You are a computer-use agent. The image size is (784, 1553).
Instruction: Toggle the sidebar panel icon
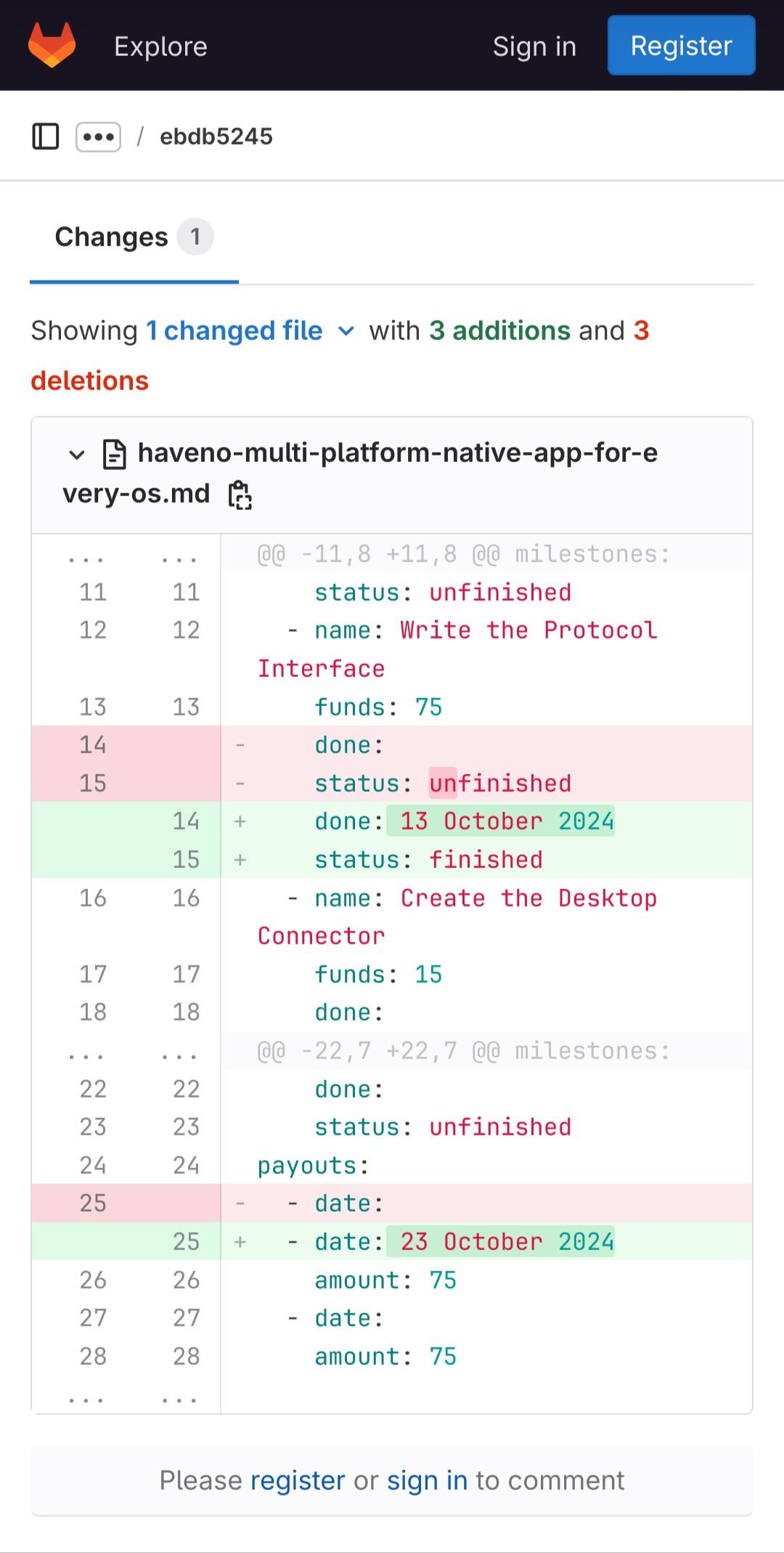click(46, 137)
